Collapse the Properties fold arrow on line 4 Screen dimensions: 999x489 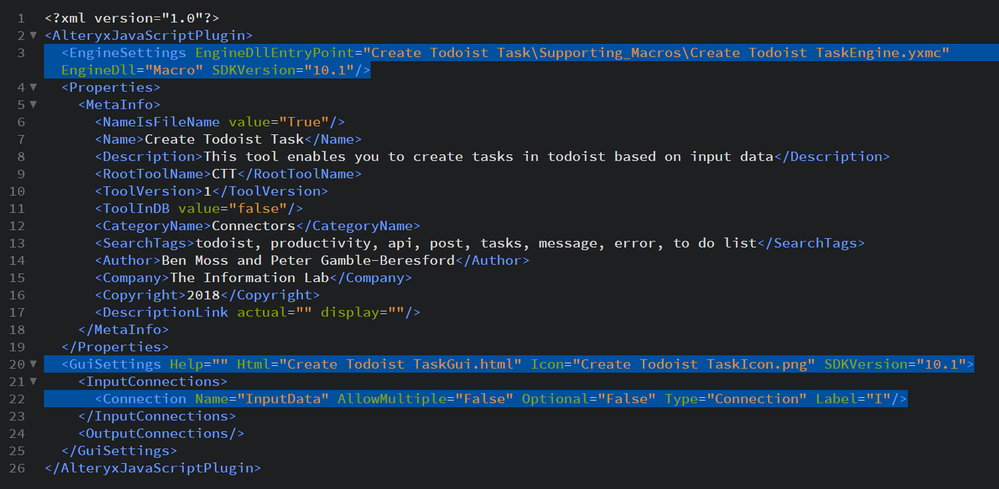pyautogui.click(x=34, y=87)
